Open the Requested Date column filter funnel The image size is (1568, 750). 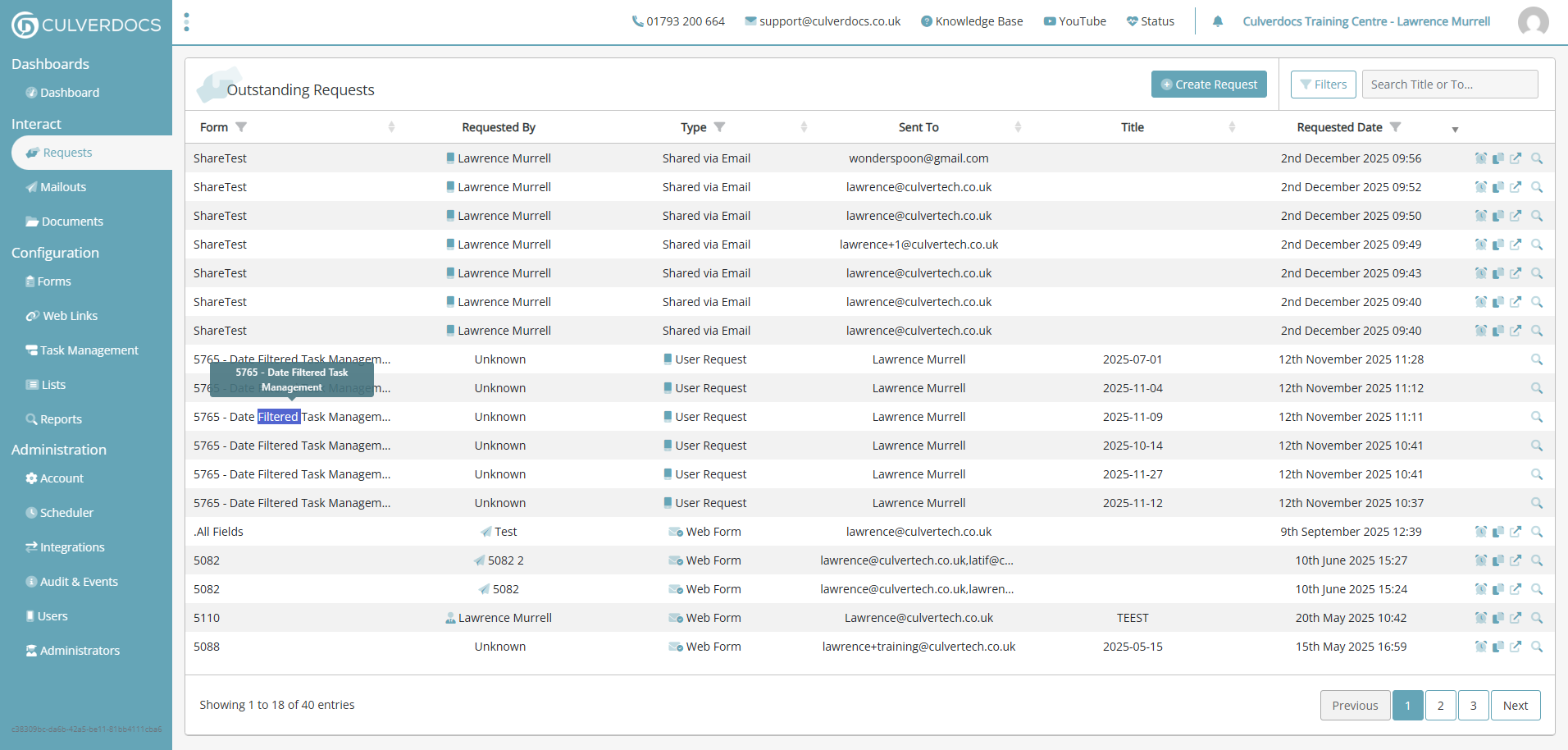[1395, 127]
